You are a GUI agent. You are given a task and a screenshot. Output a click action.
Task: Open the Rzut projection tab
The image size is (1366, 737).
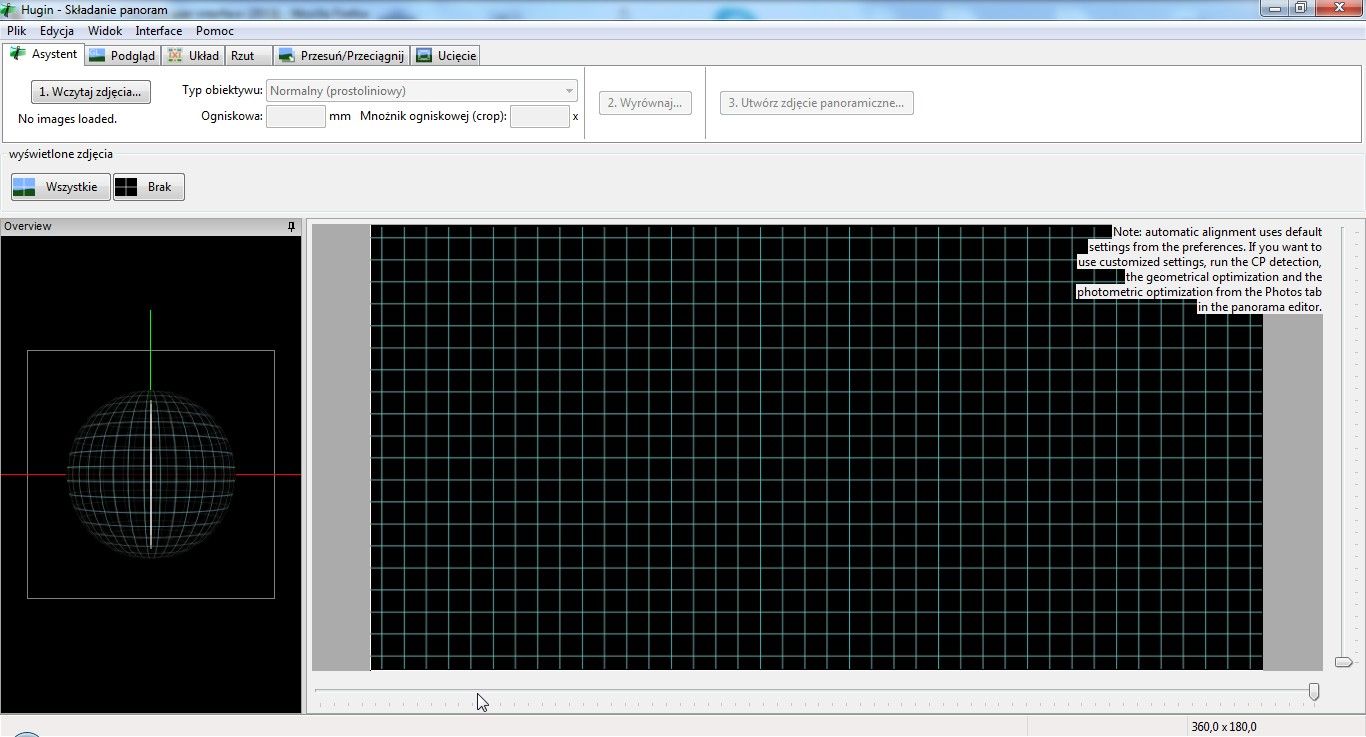[x=242, y=56]
